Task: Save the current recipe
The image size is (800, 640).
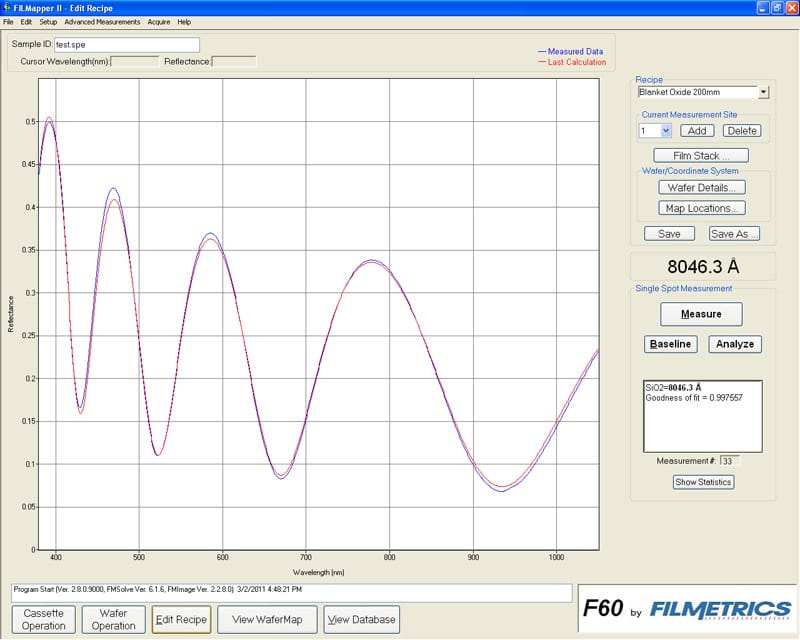Action: click(669, 234)
